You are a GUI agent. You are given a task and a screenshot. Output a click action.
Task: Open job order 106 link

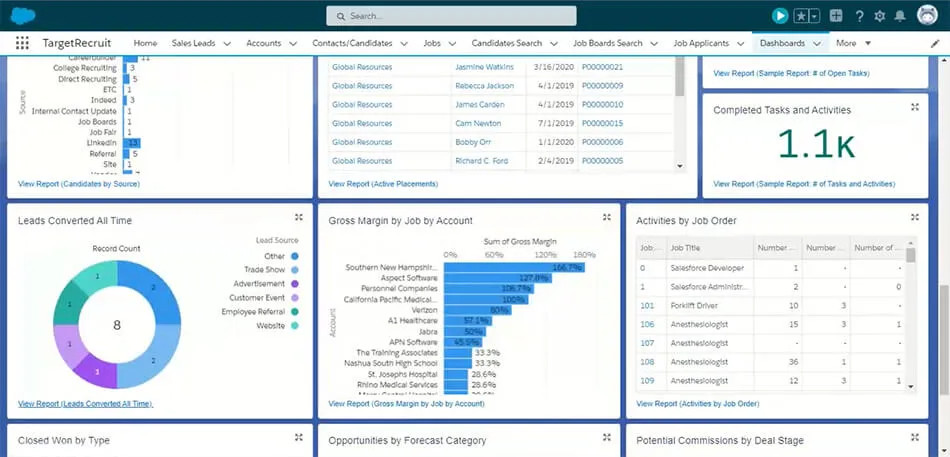click(x=647, y=324)
